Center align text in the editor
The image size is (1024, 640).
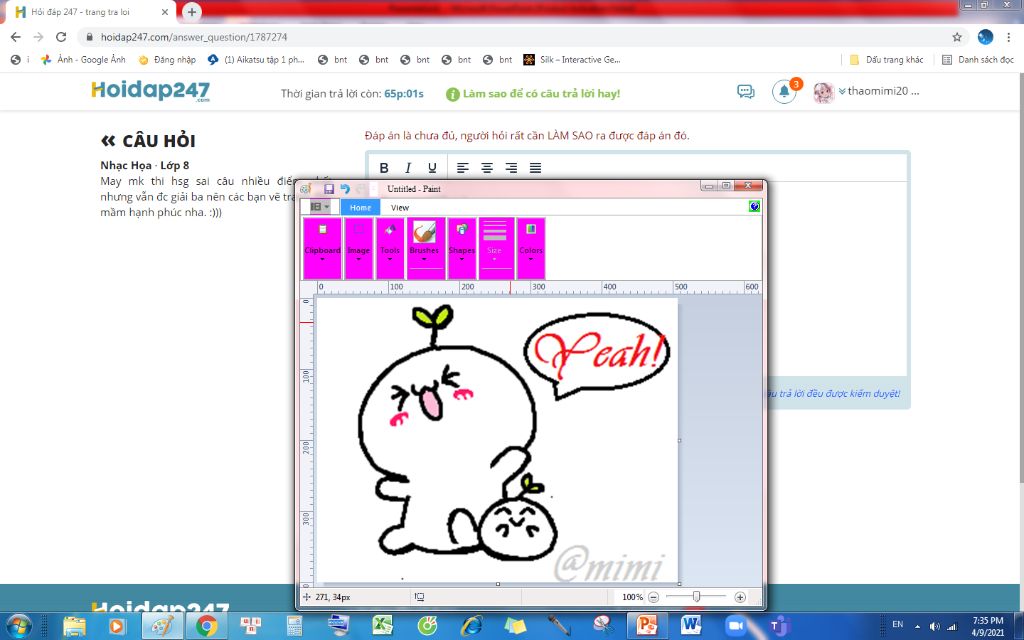487,168
